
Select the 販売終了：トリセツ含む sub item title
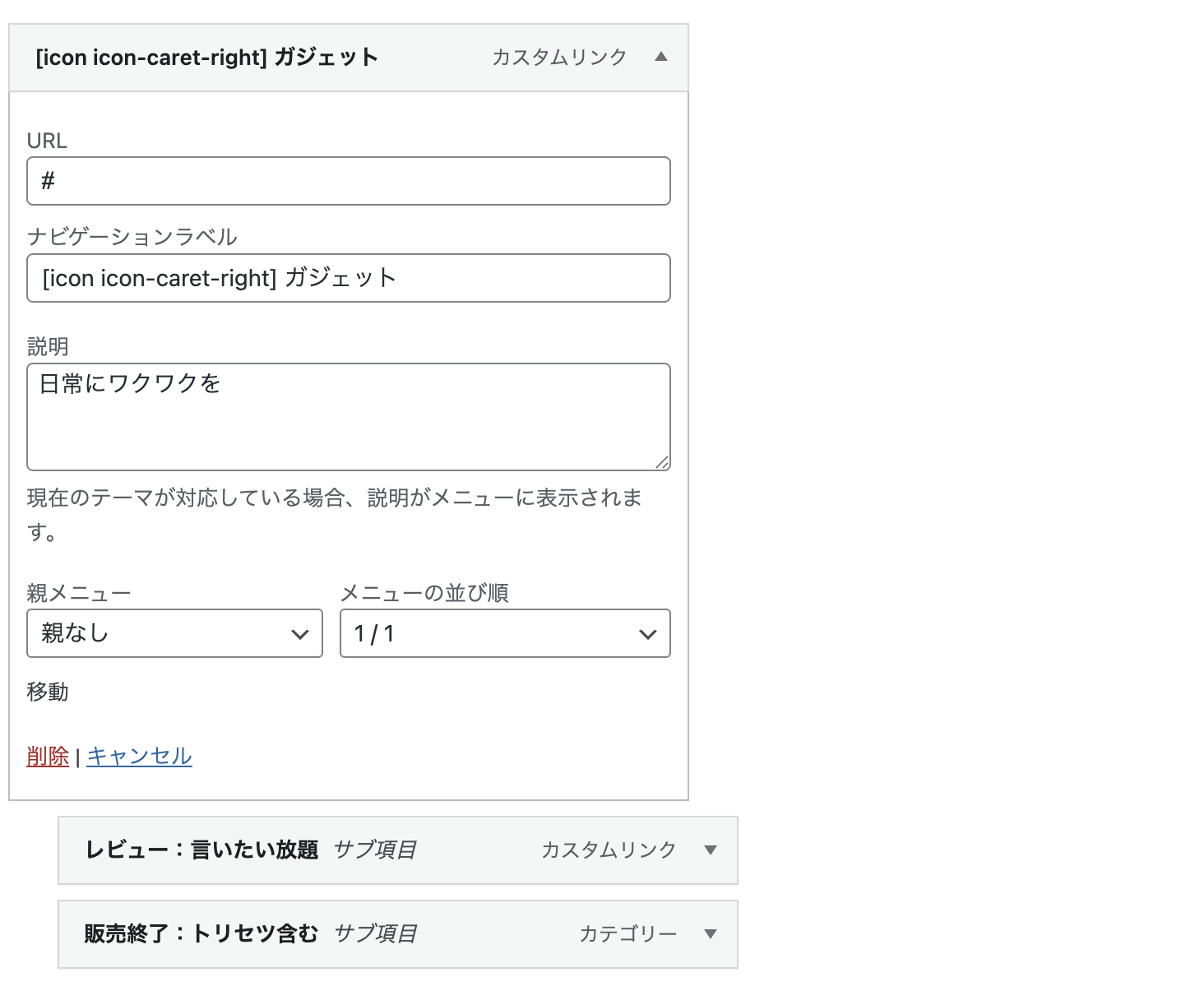click(201, 934)
